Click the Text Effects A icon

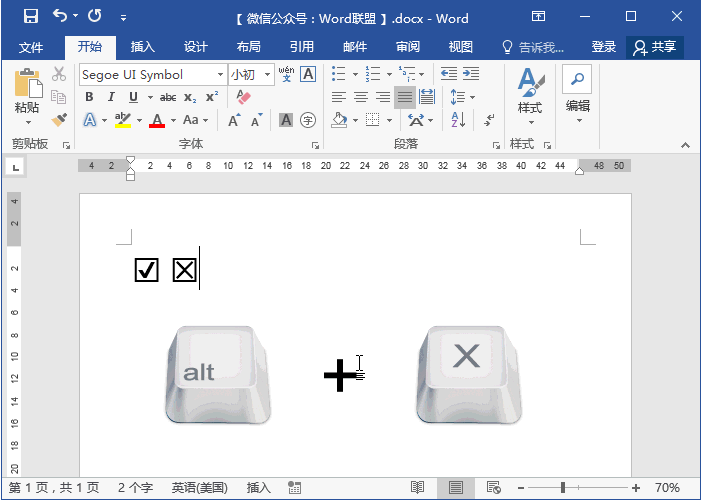point(90,120)
